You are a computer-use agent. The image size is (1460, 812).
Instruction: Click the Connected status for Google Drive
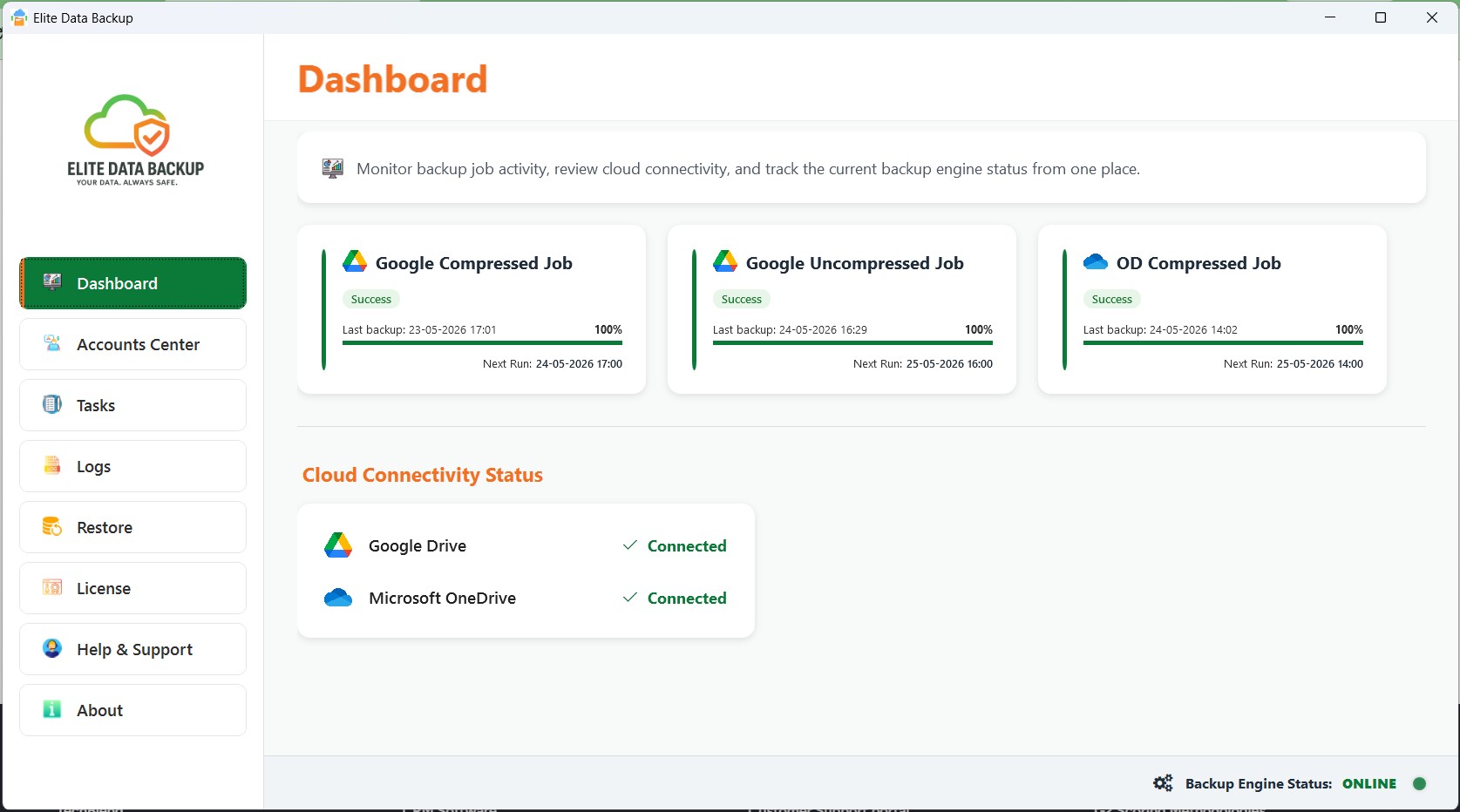[687, 545]
